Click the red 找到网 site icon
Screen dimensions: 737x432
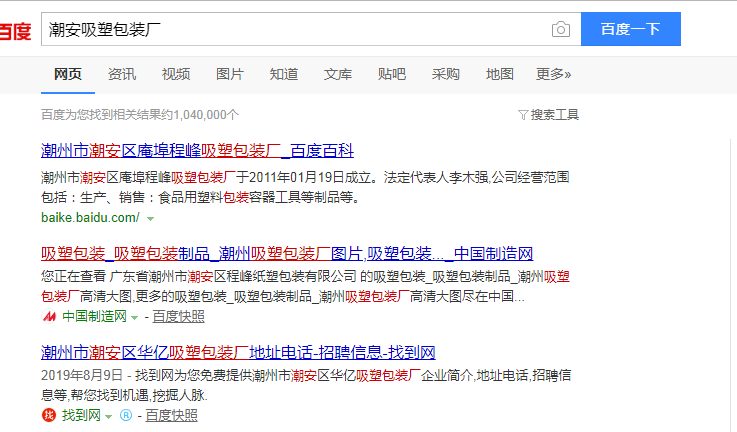point(49,415)
